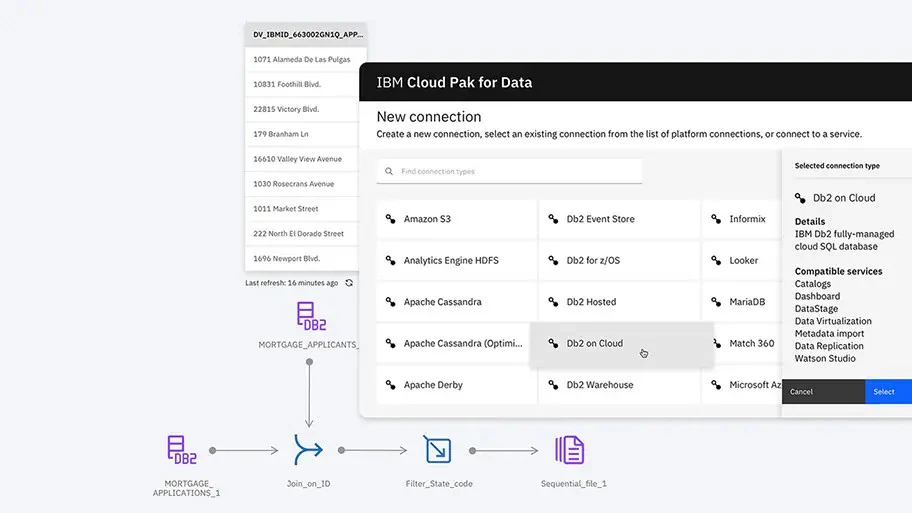Select the Db2 Warehouse connection tile
This screenshot has width=912, height=513.
point(619,385)
